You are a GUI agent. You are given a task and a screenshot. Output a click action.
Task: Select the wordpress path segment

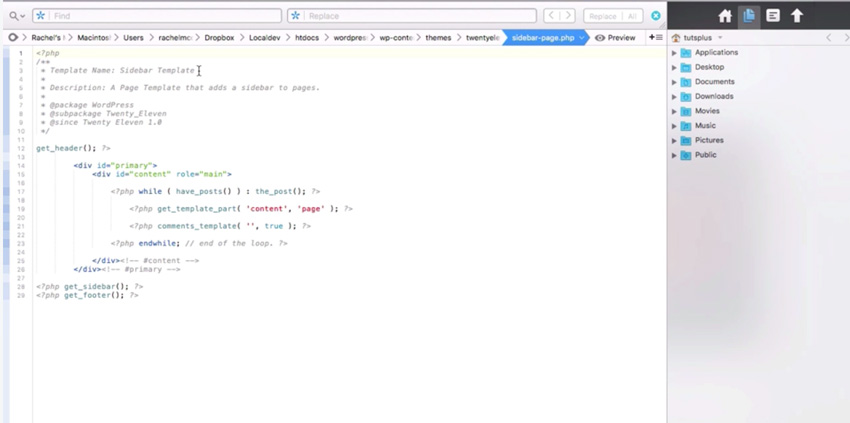(350, 37)
